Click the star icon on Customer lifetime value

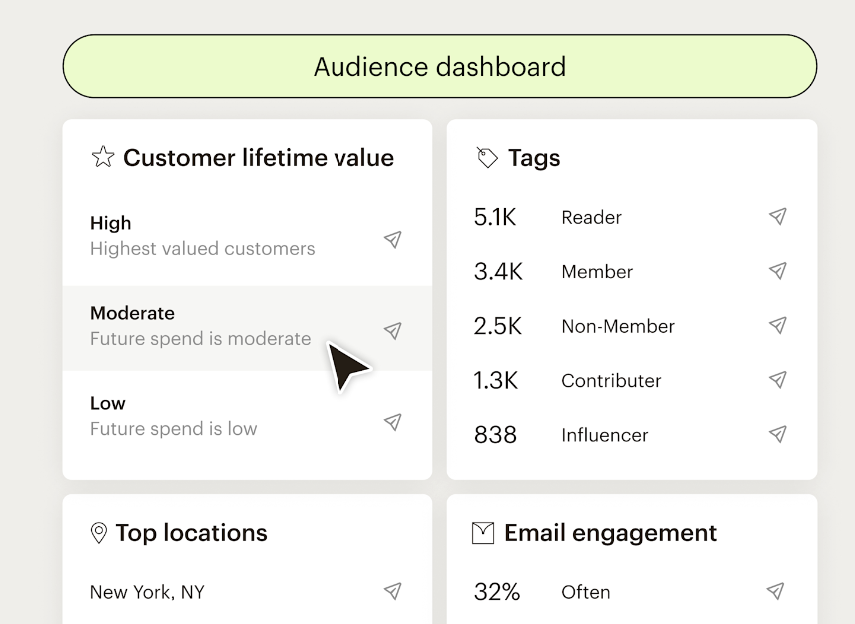click(x=102, y=157)
